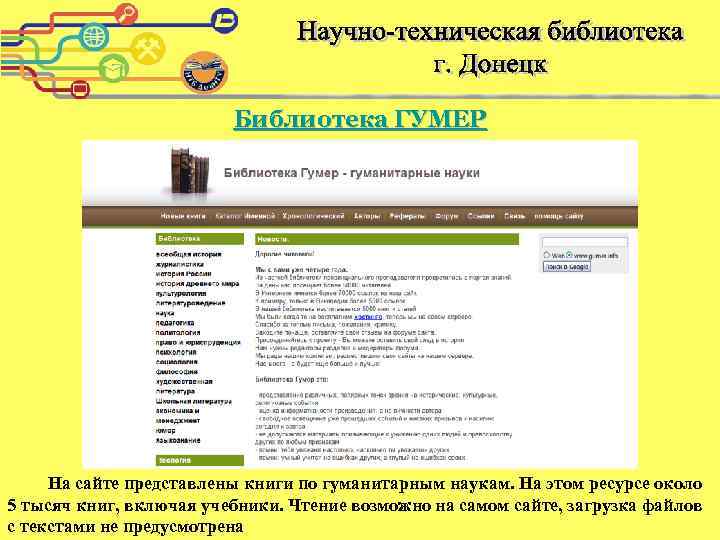
Task: Open the Хронологический catalog menu item
Action: [x=313, y=216]
